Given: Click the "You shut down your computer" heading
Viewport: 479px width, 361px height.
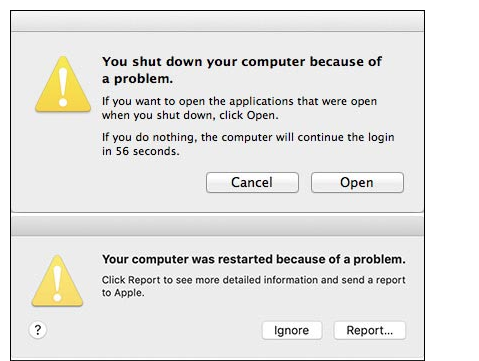Looking at the screenshot, I should click(242, 70).
